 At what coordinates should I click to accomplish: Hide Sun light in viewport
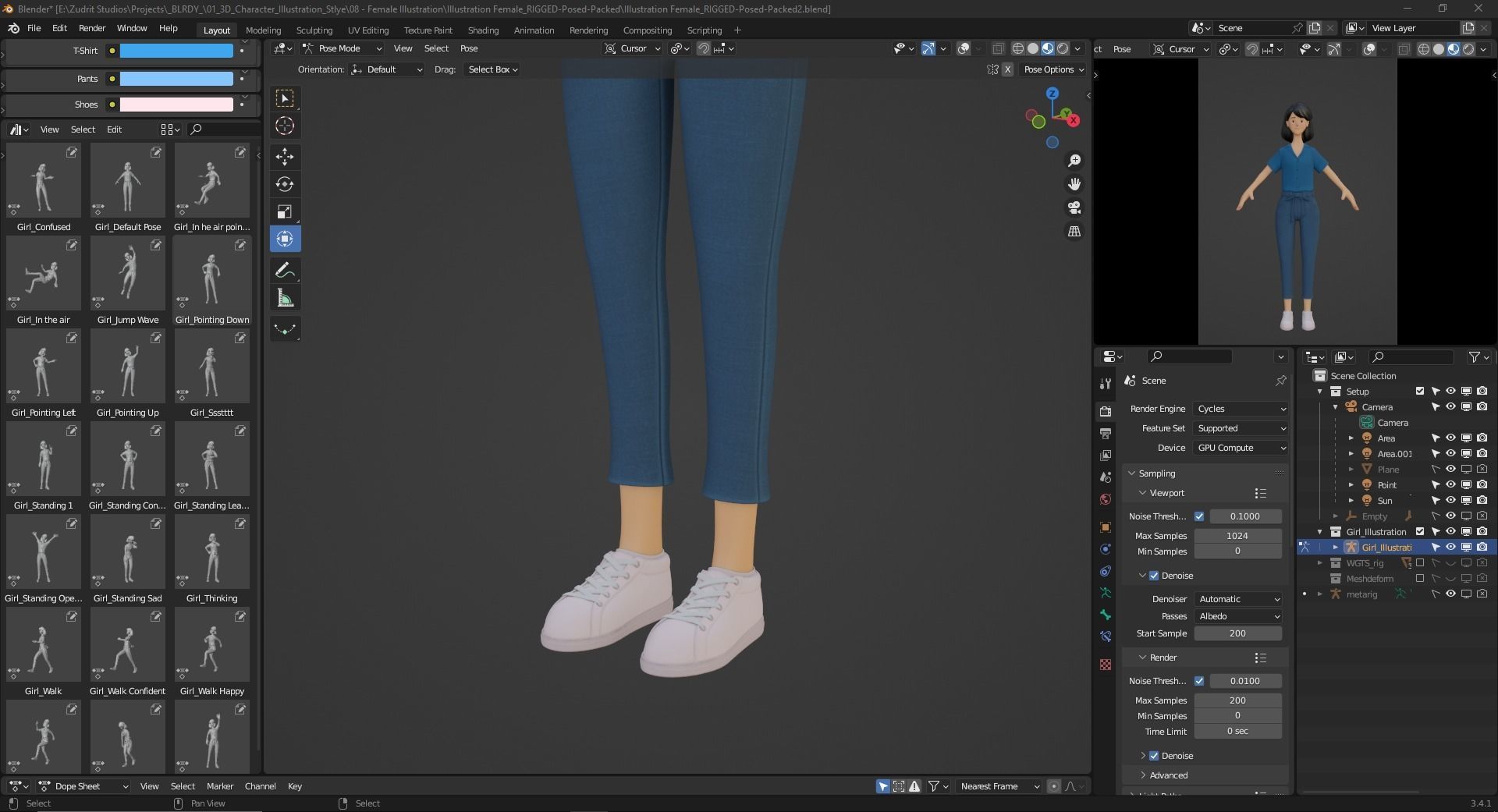(1450, 501)
